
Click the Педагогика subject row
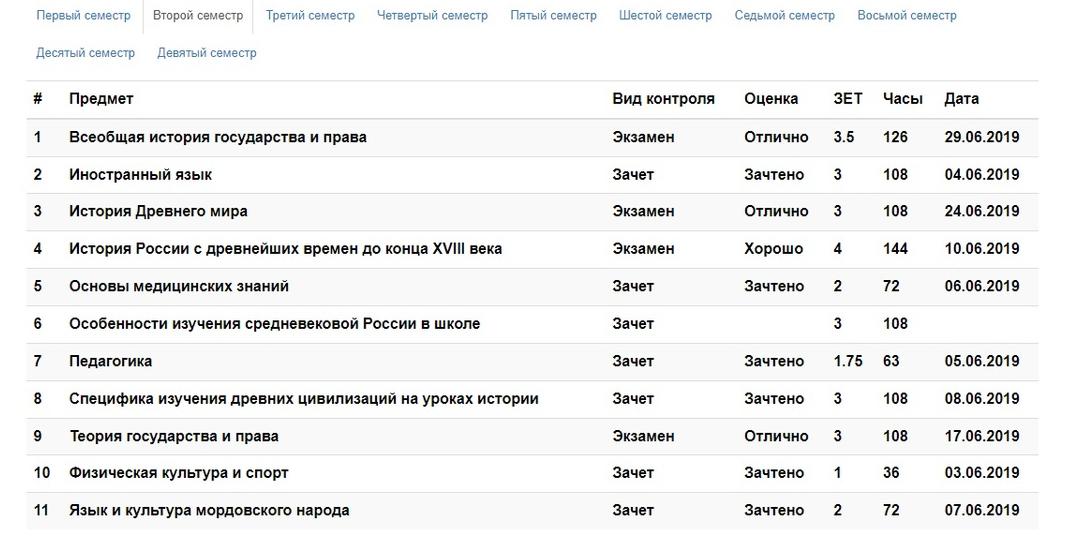(532, 361)
